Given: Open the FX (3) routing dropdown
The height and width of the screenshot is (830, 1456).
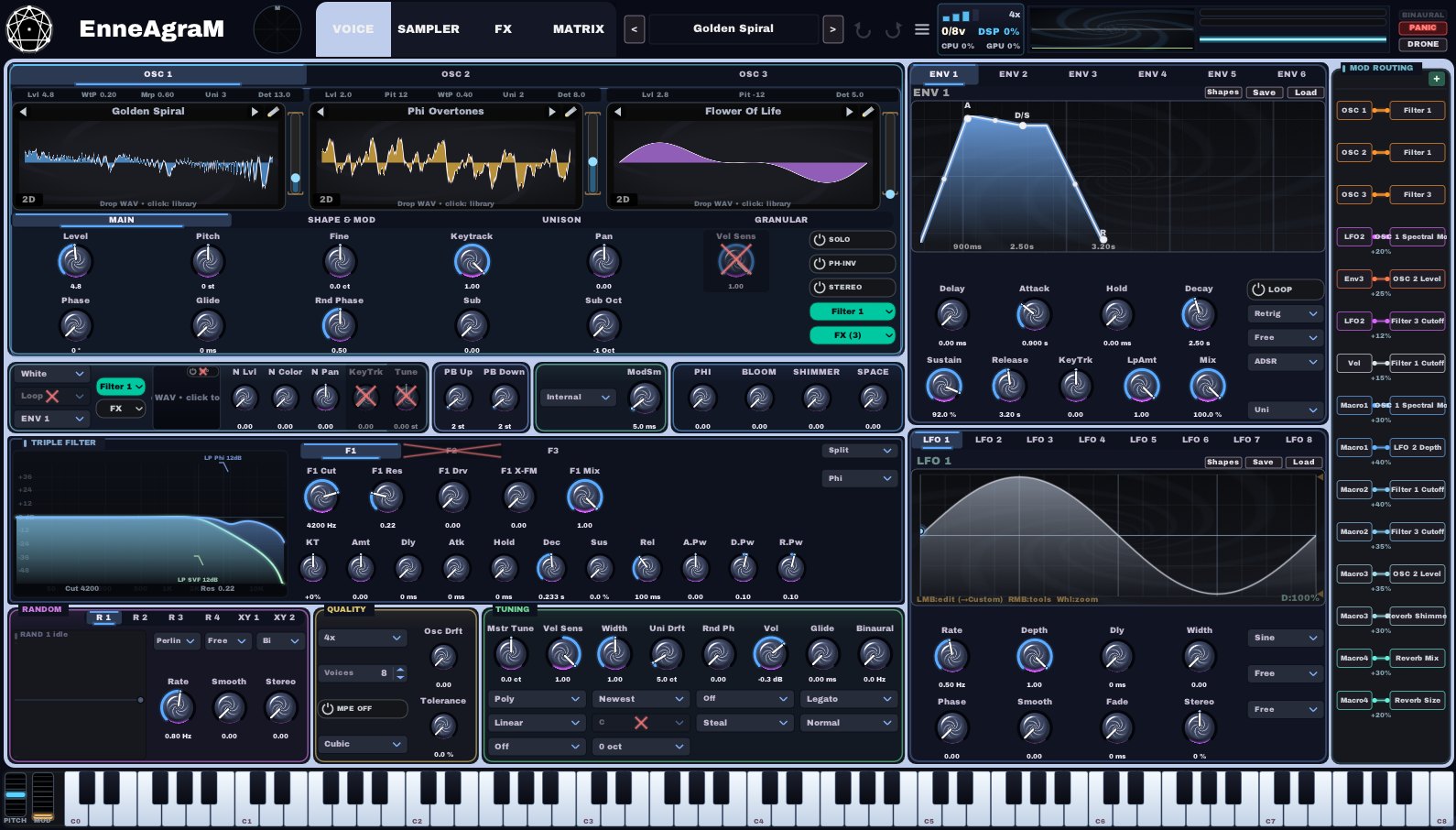Looking at the screenshot, I should coord(852,336).
